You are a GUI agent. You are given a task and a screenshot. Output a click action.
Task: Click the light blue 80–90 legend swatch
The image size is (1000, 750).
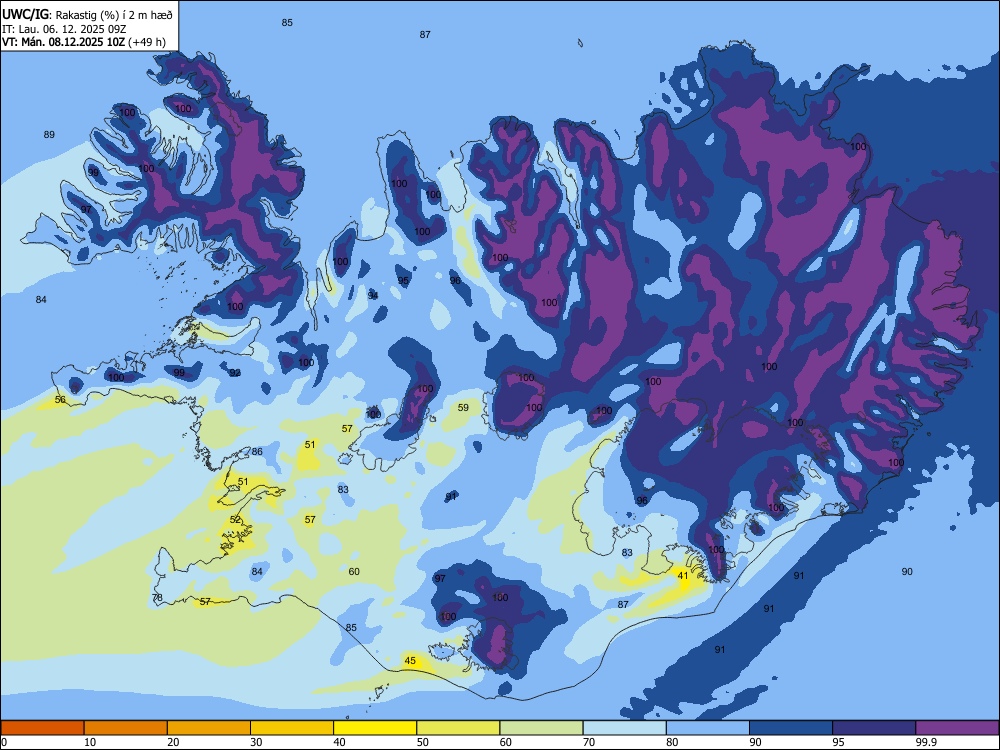708,728
